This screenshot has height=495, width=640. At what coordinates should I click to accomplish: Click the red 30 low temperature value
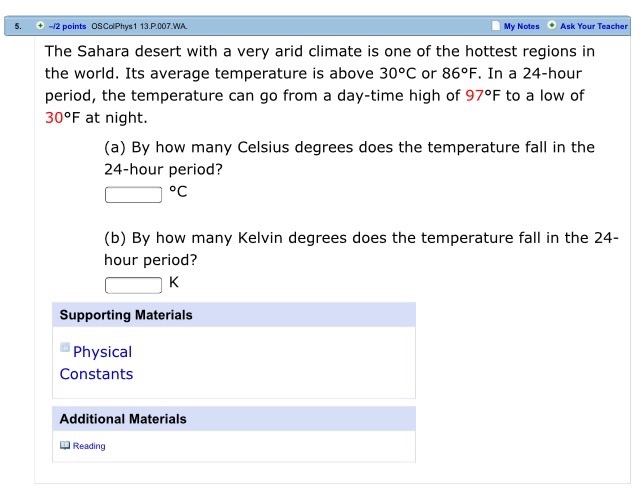coord(55,119)
